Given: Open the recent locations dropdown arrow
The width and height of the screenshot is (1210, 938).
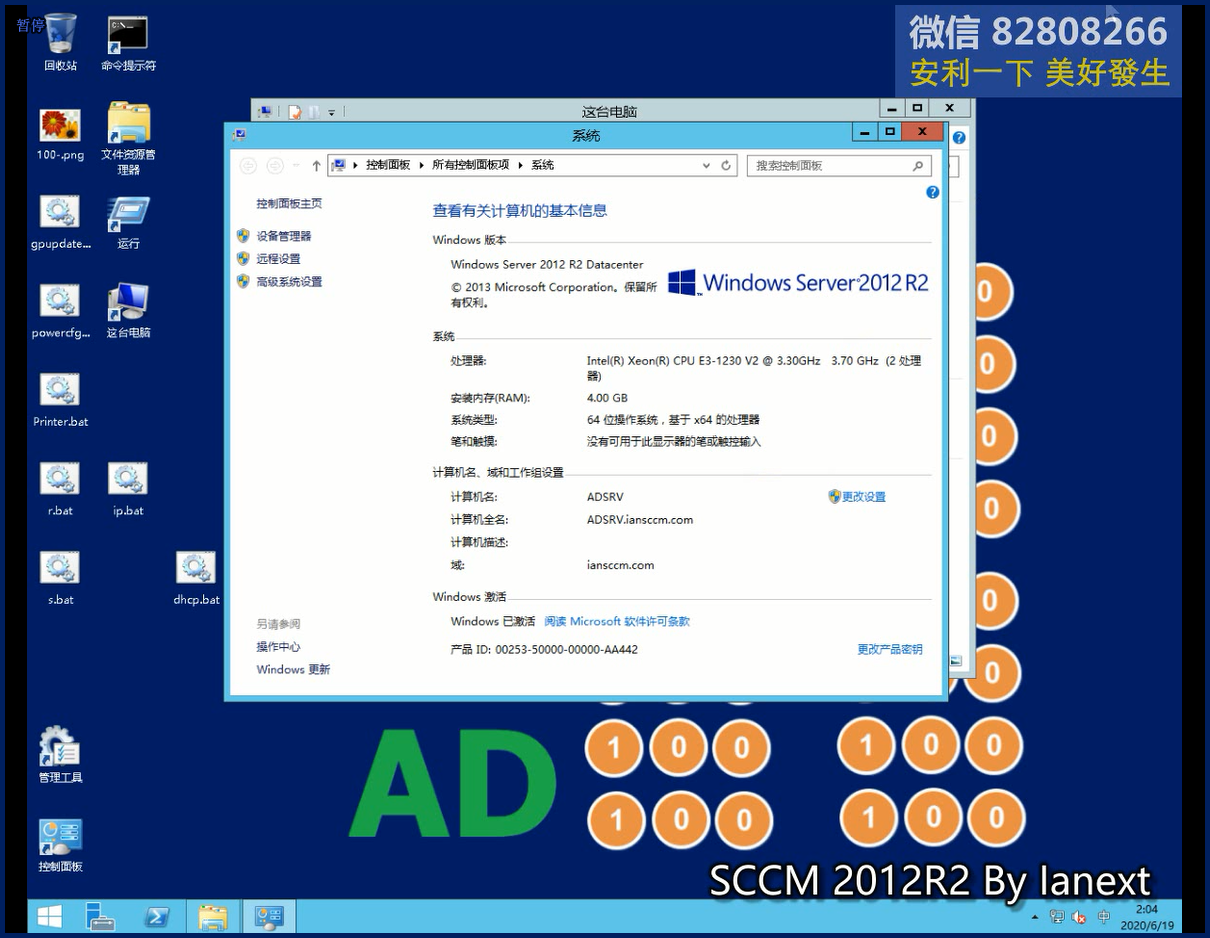Looking at the screenshot, I should click(x=296, y=166).
